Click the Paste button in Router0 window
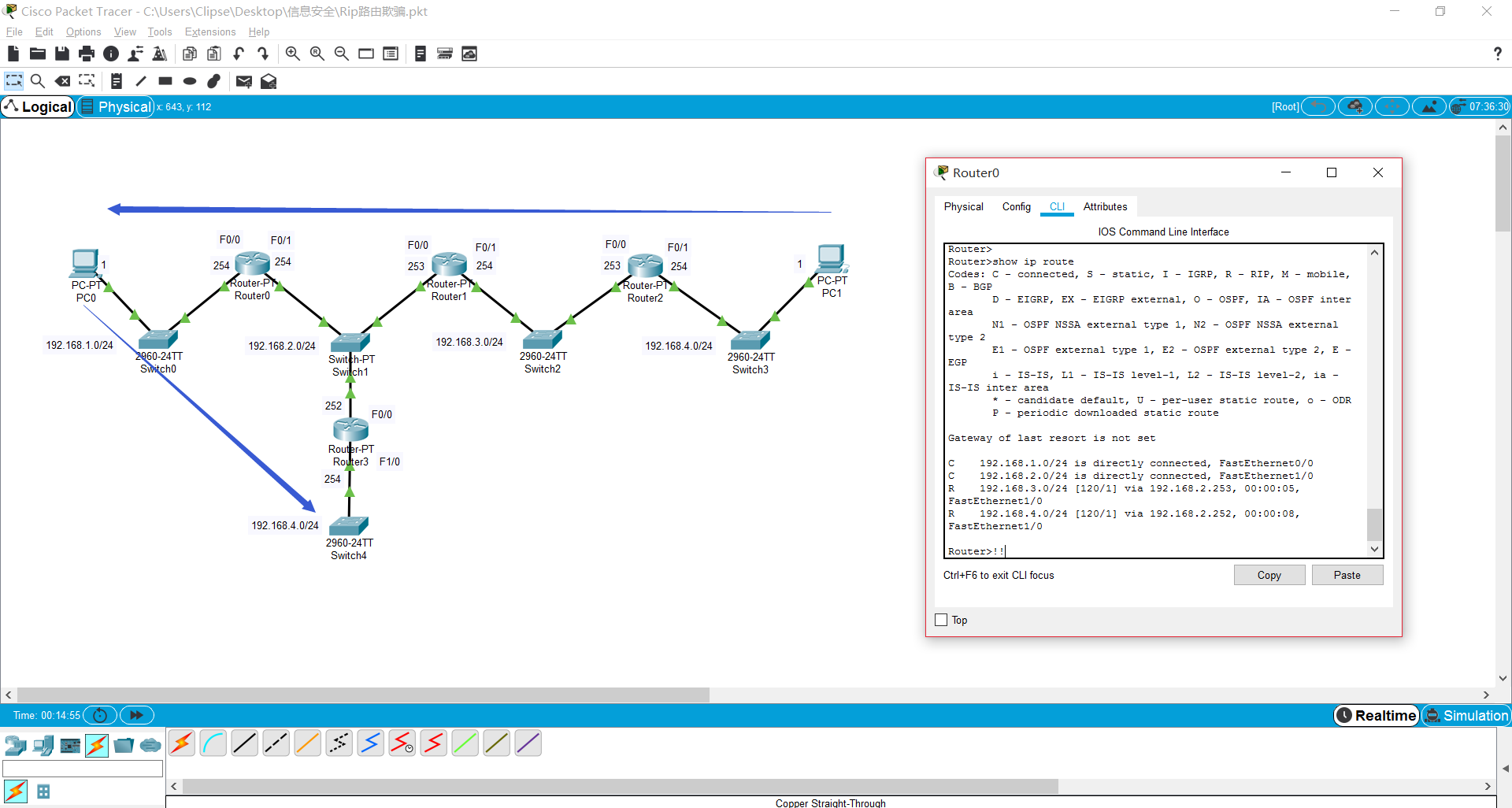Screen dimensions: 1512x808 pos(1347,575)
